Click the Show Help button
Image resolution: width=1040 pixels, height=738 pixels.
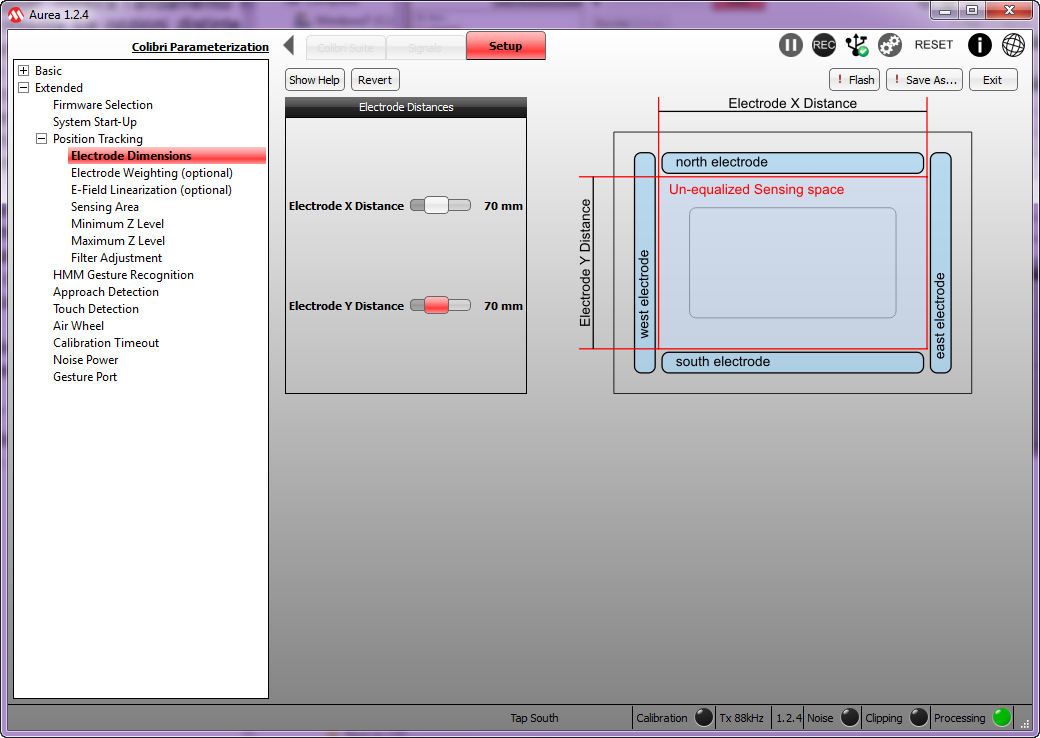click(314, 80)
